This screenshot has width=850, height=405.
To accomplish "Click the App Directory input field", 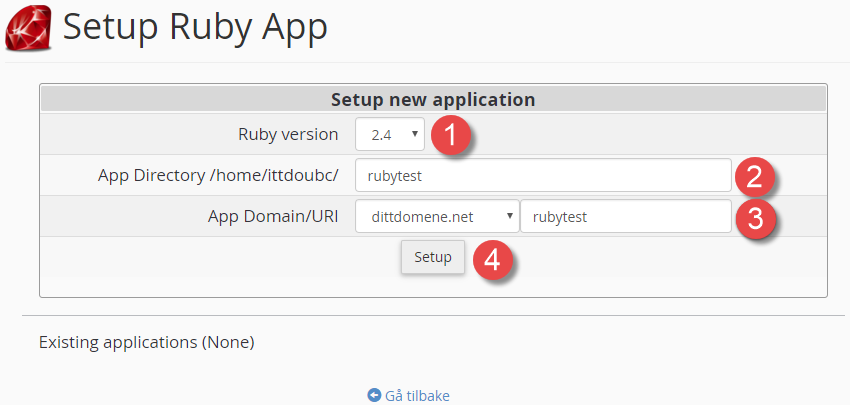I will [x=543, y=176].
